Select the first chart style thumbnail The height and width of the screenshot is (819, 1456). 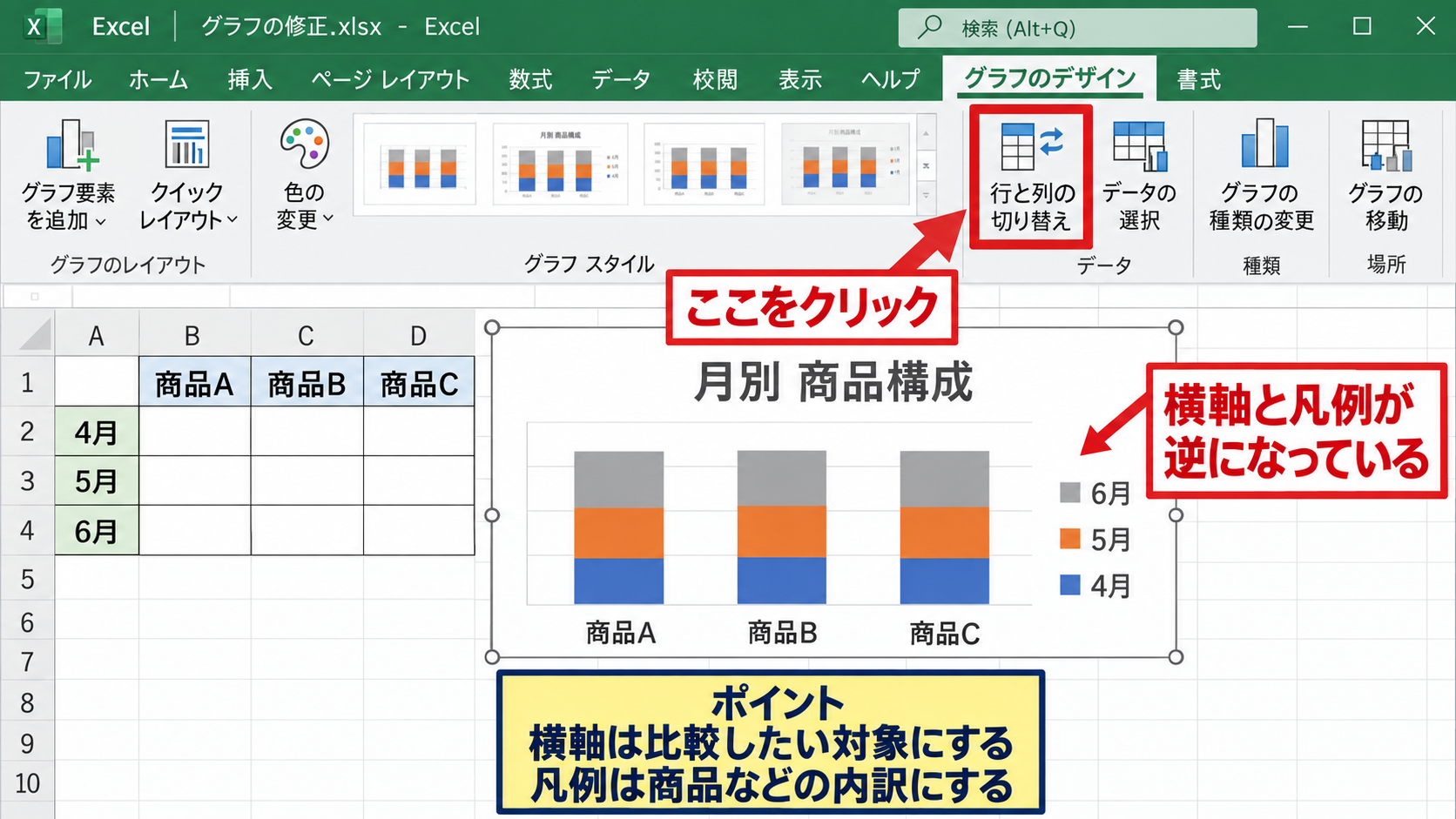(420, 164)
